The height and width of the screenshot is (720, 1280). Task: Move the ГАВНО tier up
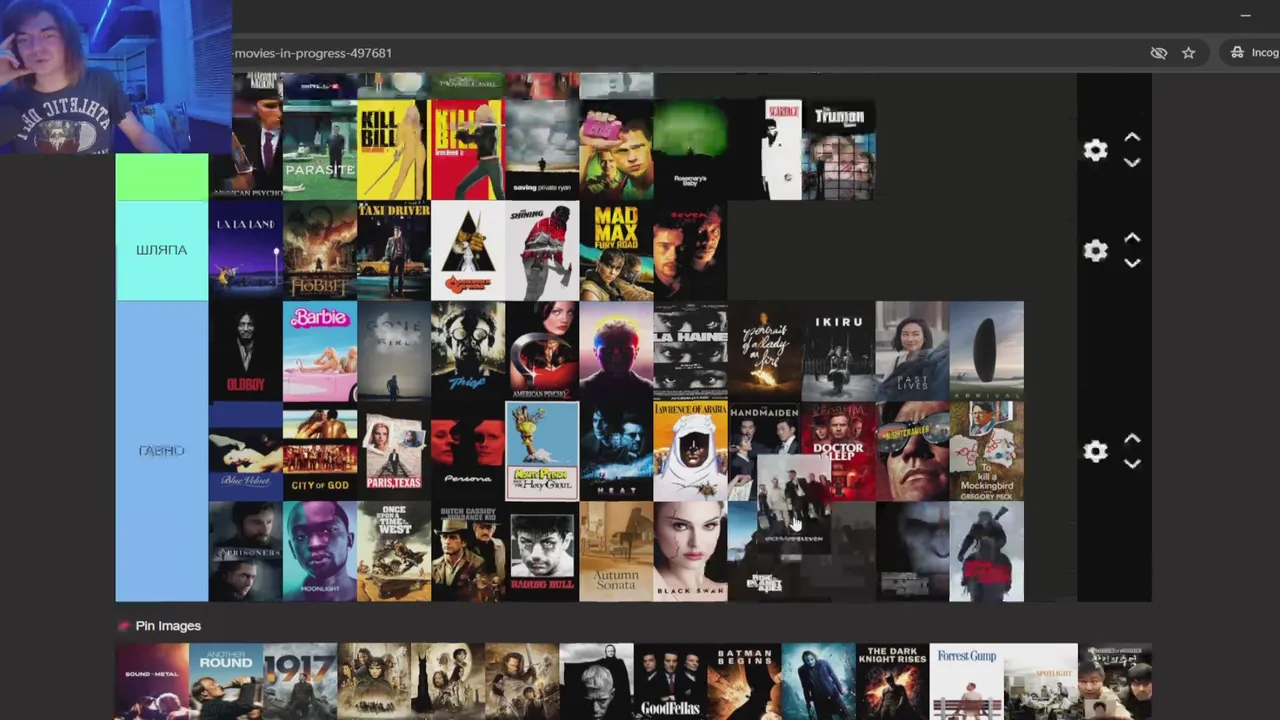pyautogui.click(x=1132, y=438)
